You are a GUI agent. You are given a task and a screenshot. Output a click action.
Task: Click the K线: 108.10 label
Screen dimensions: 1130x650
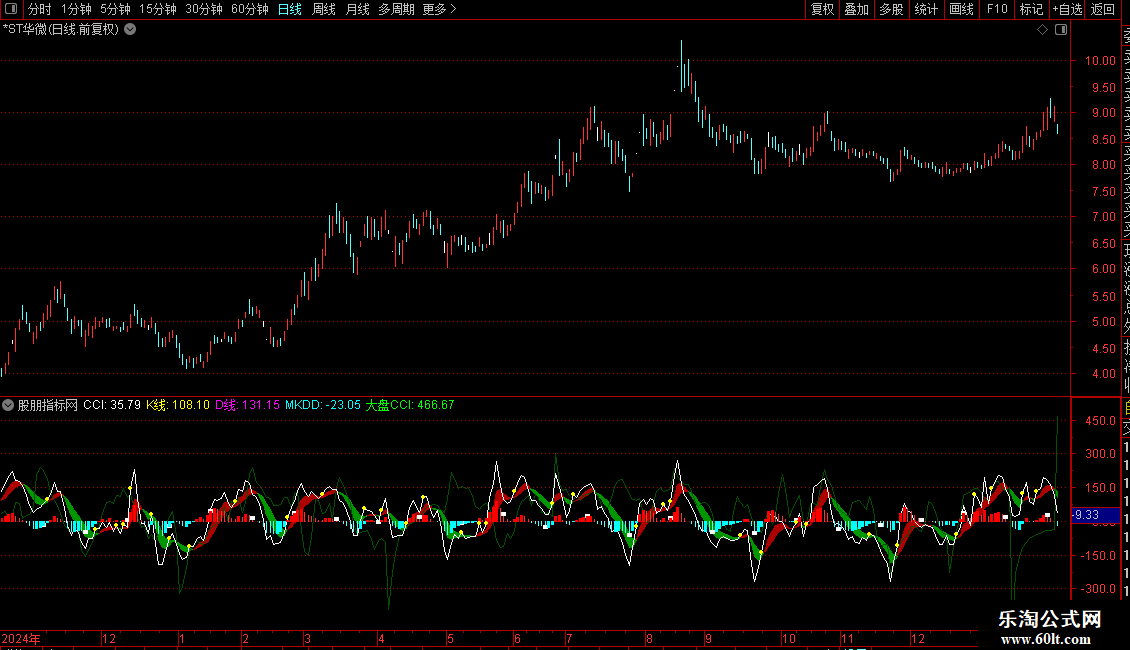tap(178, 405)
